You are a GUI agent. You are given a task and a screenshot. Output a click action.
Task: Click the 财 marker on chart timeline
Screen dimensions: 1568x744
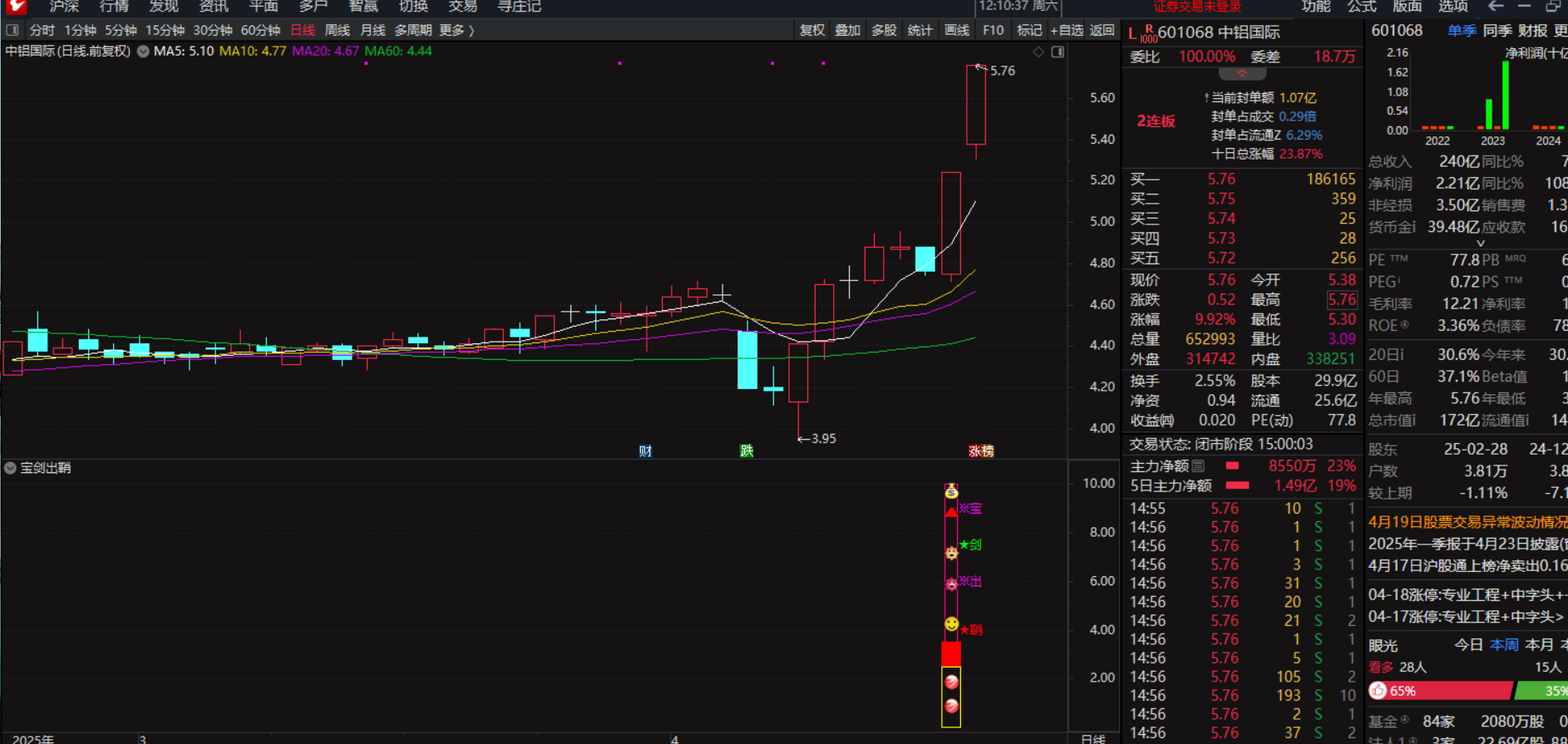pyautogui.click(x=645, y=451)
